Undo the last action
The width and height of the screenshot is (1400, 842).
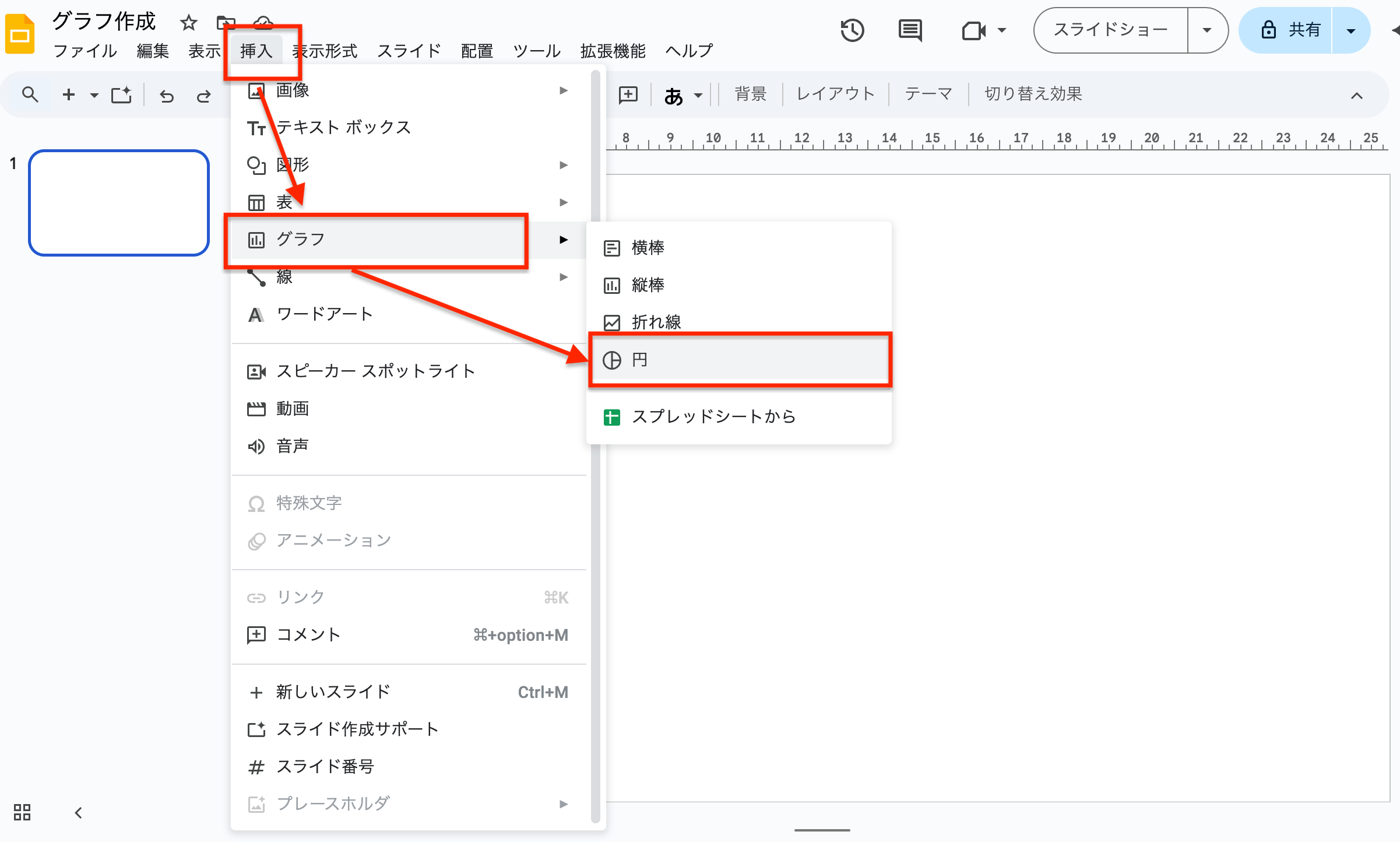point(167,95)
